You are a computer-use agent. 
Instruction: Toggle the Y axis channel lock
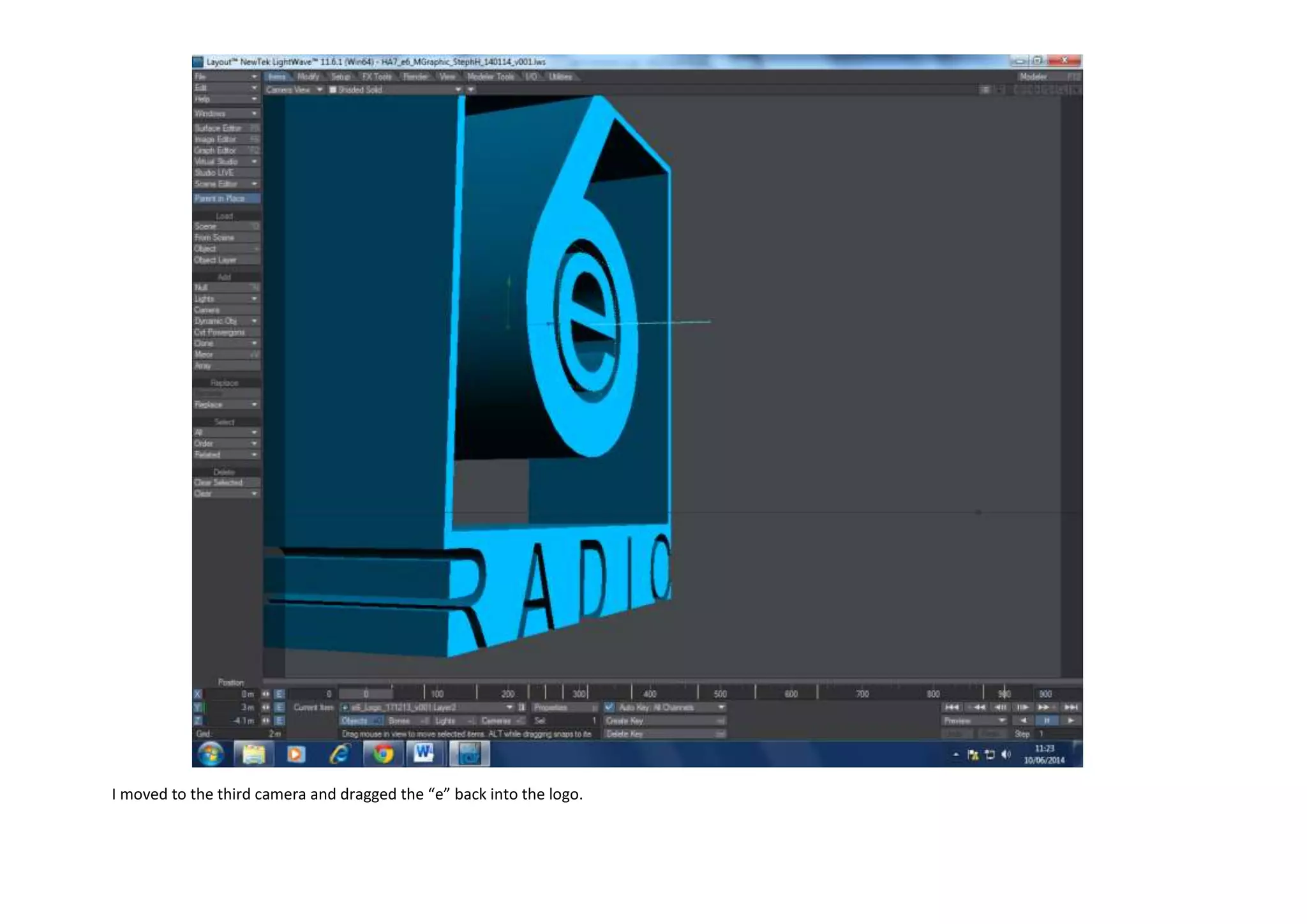pos(198,707)
